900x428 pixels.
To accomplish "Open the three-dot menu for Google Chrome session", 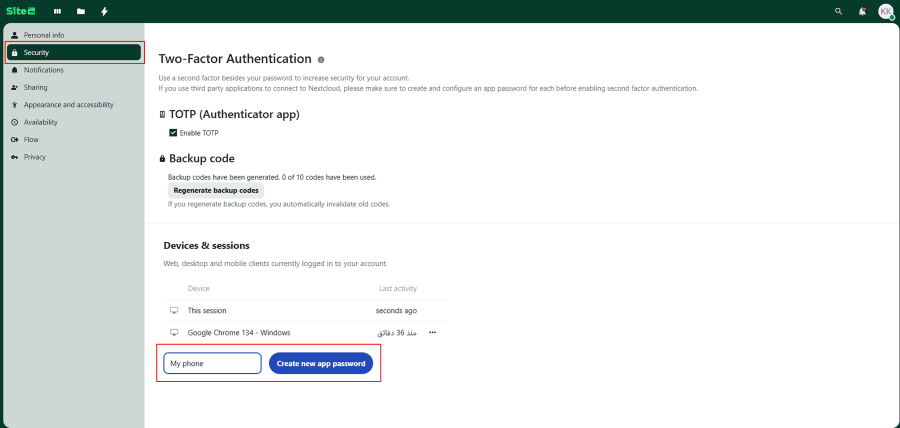I will click(432, 332).
